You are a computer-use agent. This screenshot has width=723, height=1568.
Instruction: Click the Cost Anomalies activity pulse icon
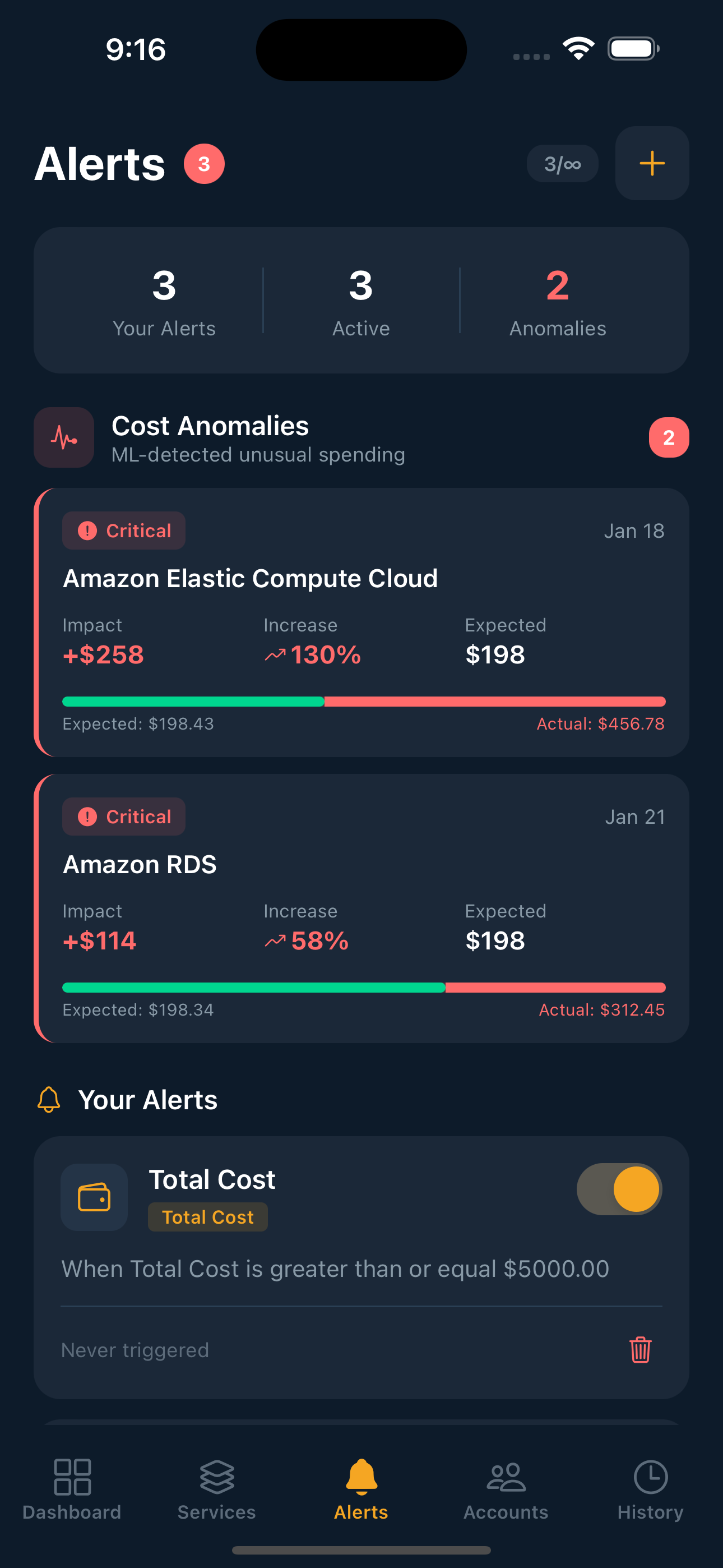[x=63, y=437]
